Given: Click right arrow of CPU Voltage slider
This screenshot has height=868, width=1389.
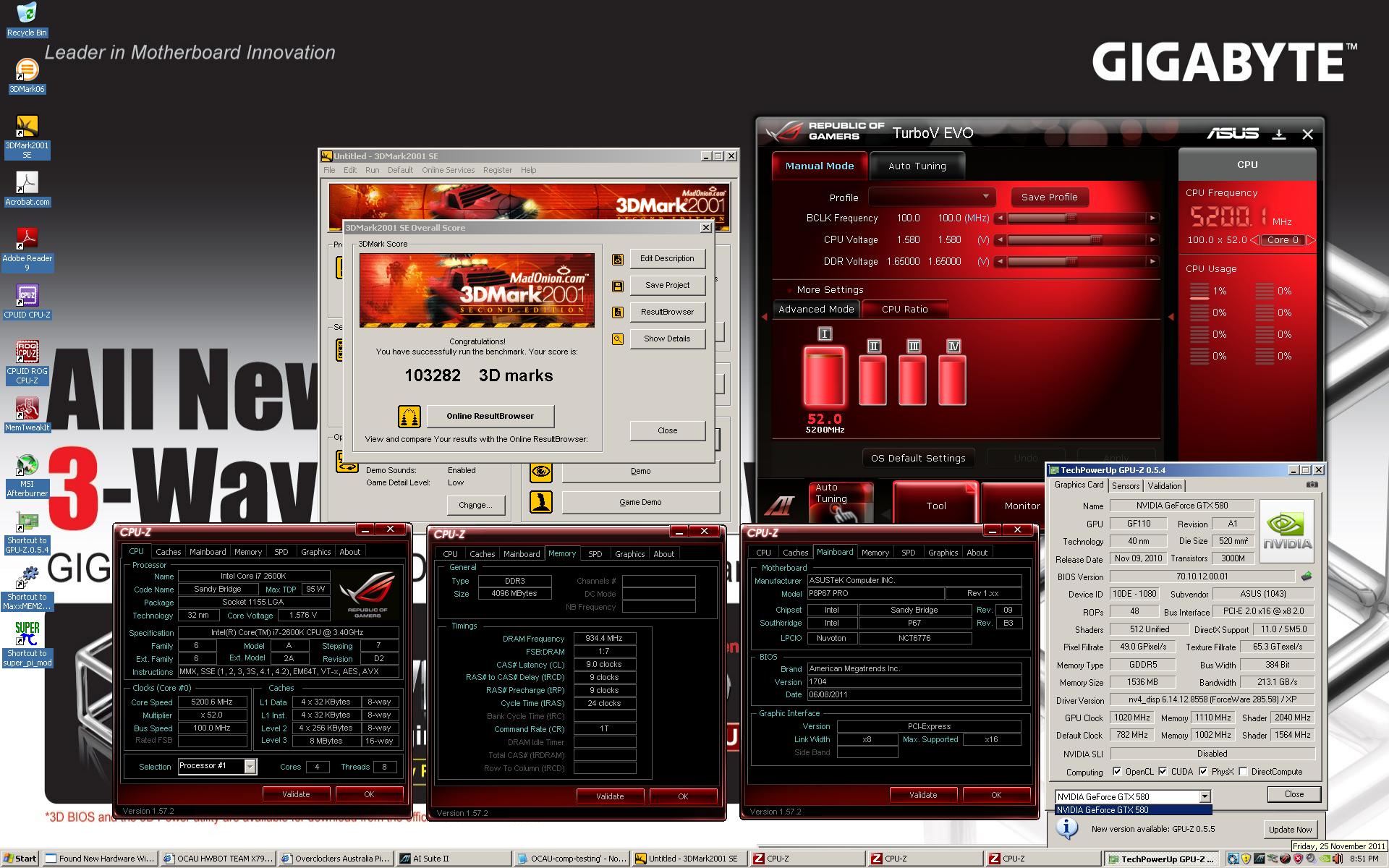Looking at the screenshot, I should pyautogui.click(x=1152, y=240).
